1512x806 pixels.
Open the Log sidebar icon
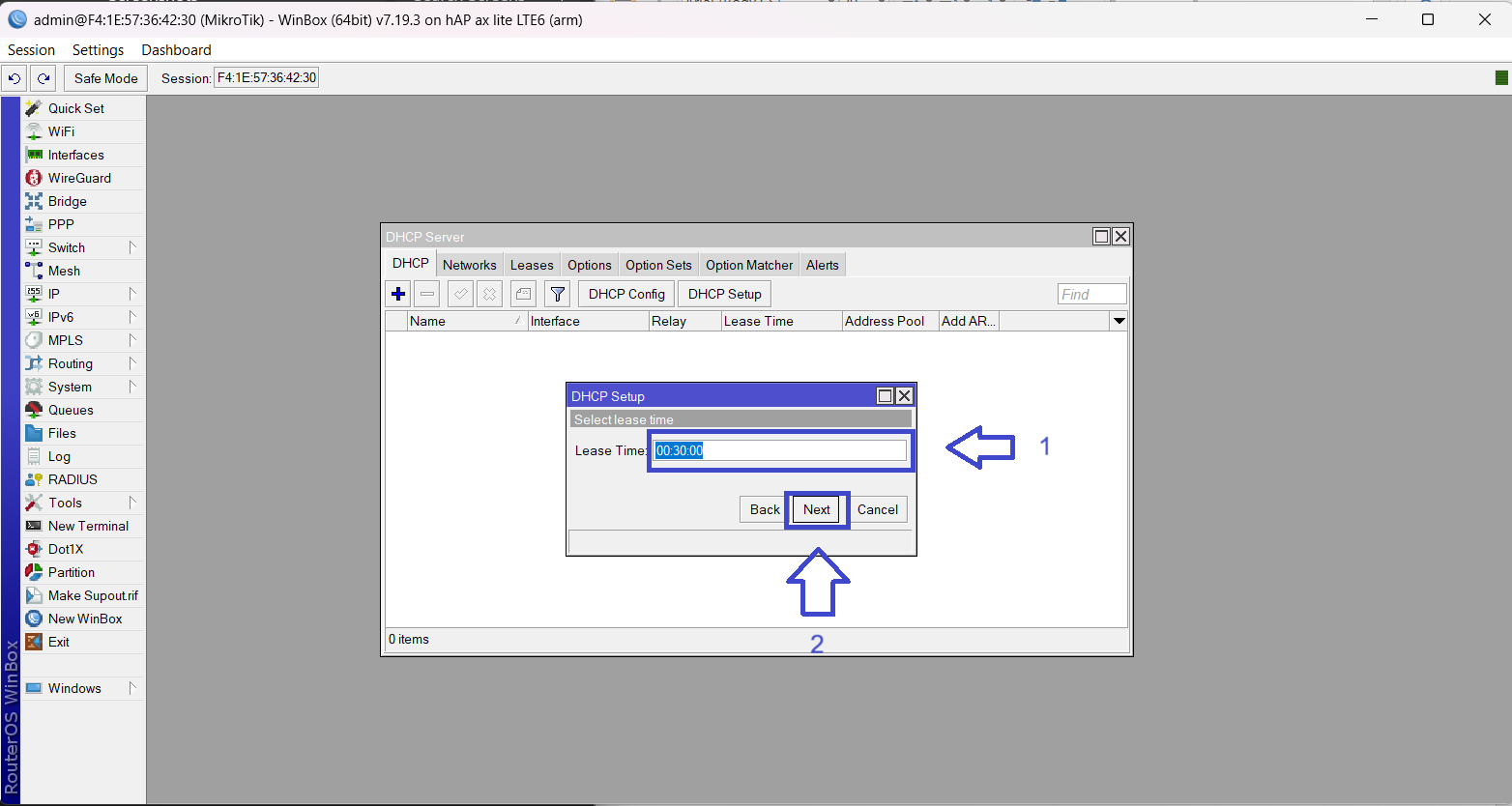(34, 456)
